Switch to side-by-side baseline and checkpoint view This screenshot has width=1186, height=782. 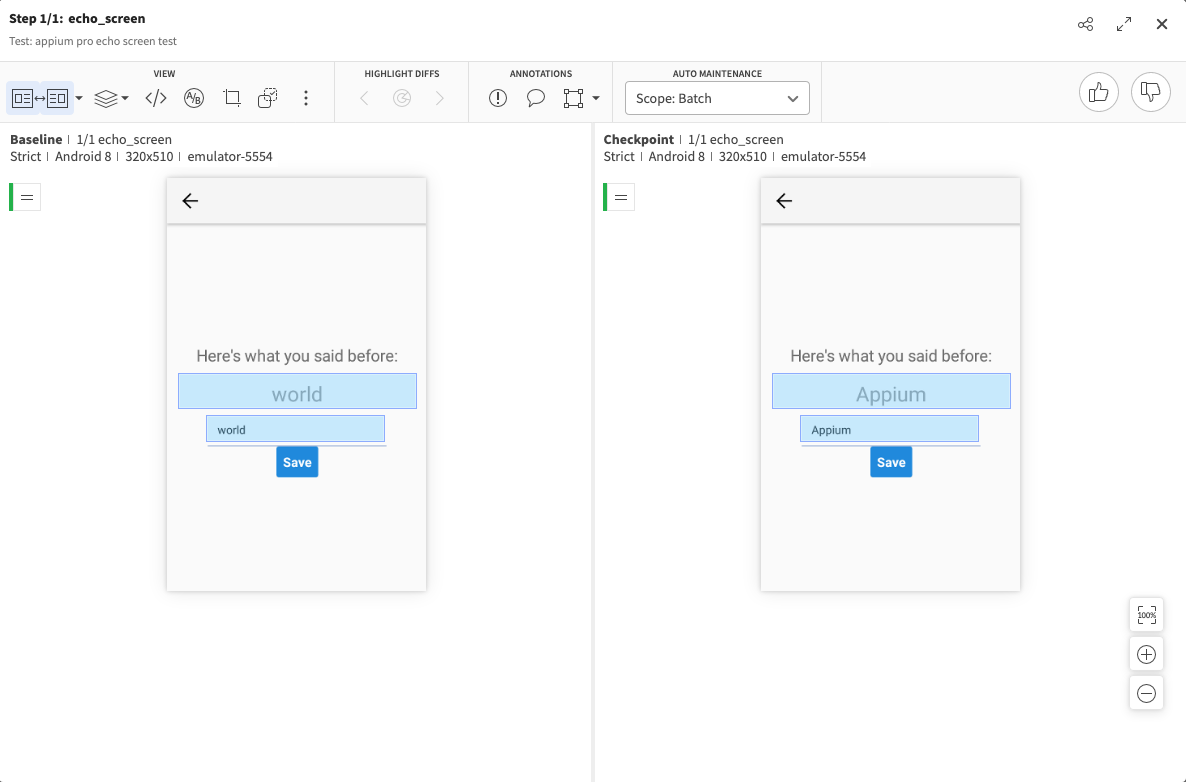(40, 98)
